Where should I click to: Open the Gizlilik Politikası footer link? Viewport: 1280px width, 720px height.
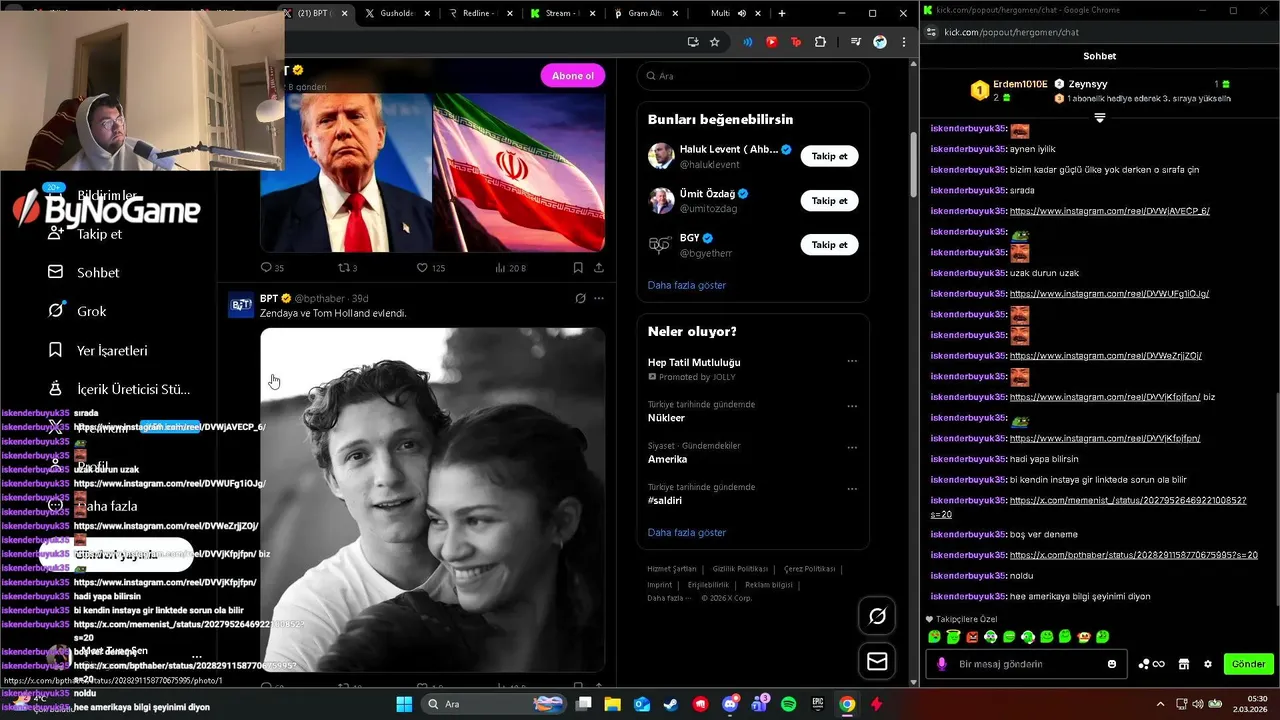(740, 569)
